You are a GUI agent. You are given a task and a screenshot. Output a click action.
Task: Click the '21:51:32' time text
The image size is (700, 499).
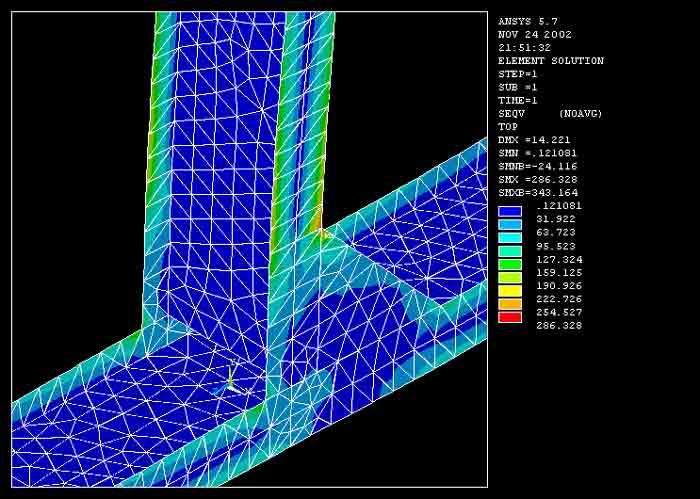(525, 48)
